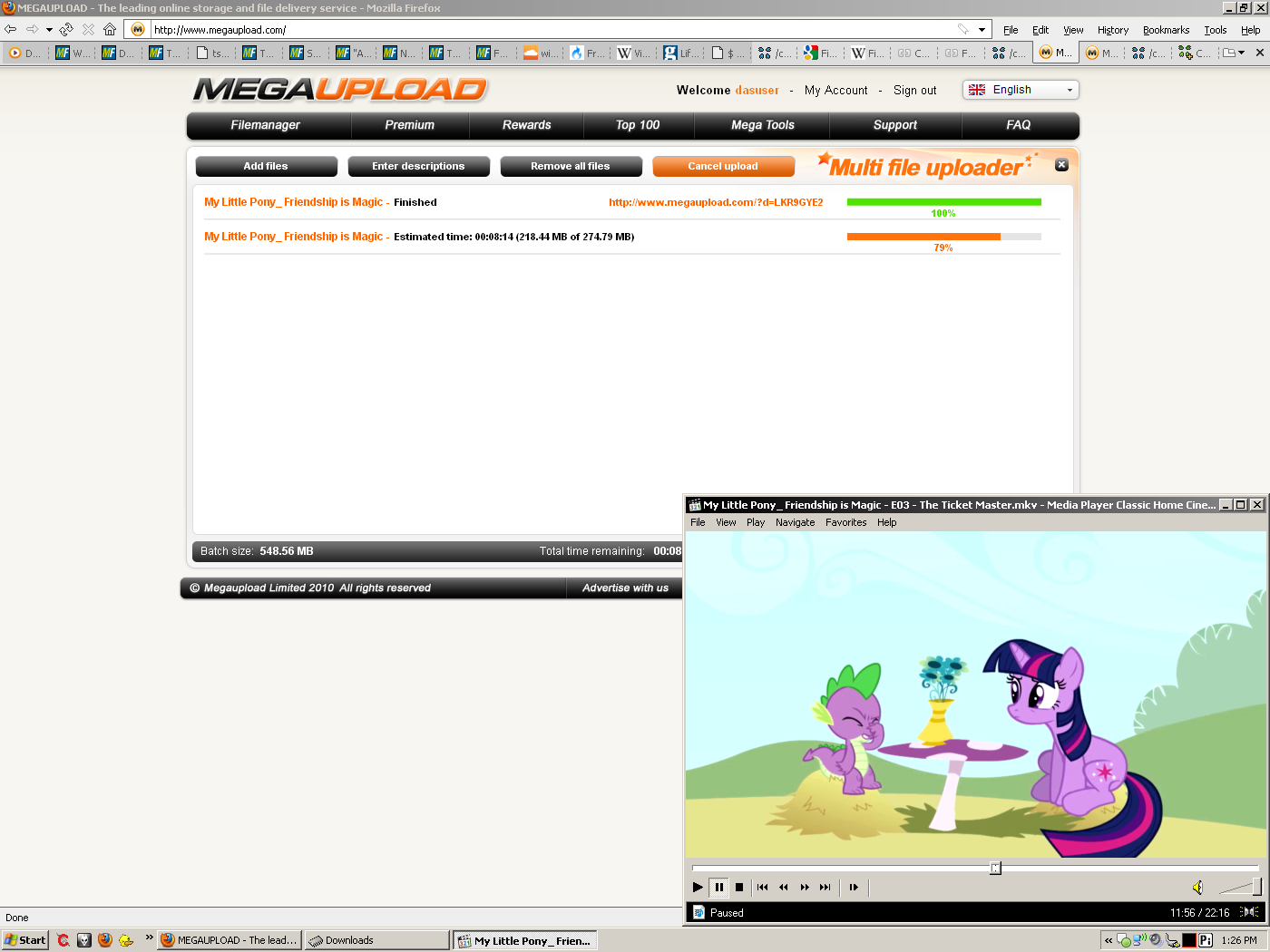1270x952 pixels.
Task: Click the browser Back arrow
Action: click(x=11, y=29)
